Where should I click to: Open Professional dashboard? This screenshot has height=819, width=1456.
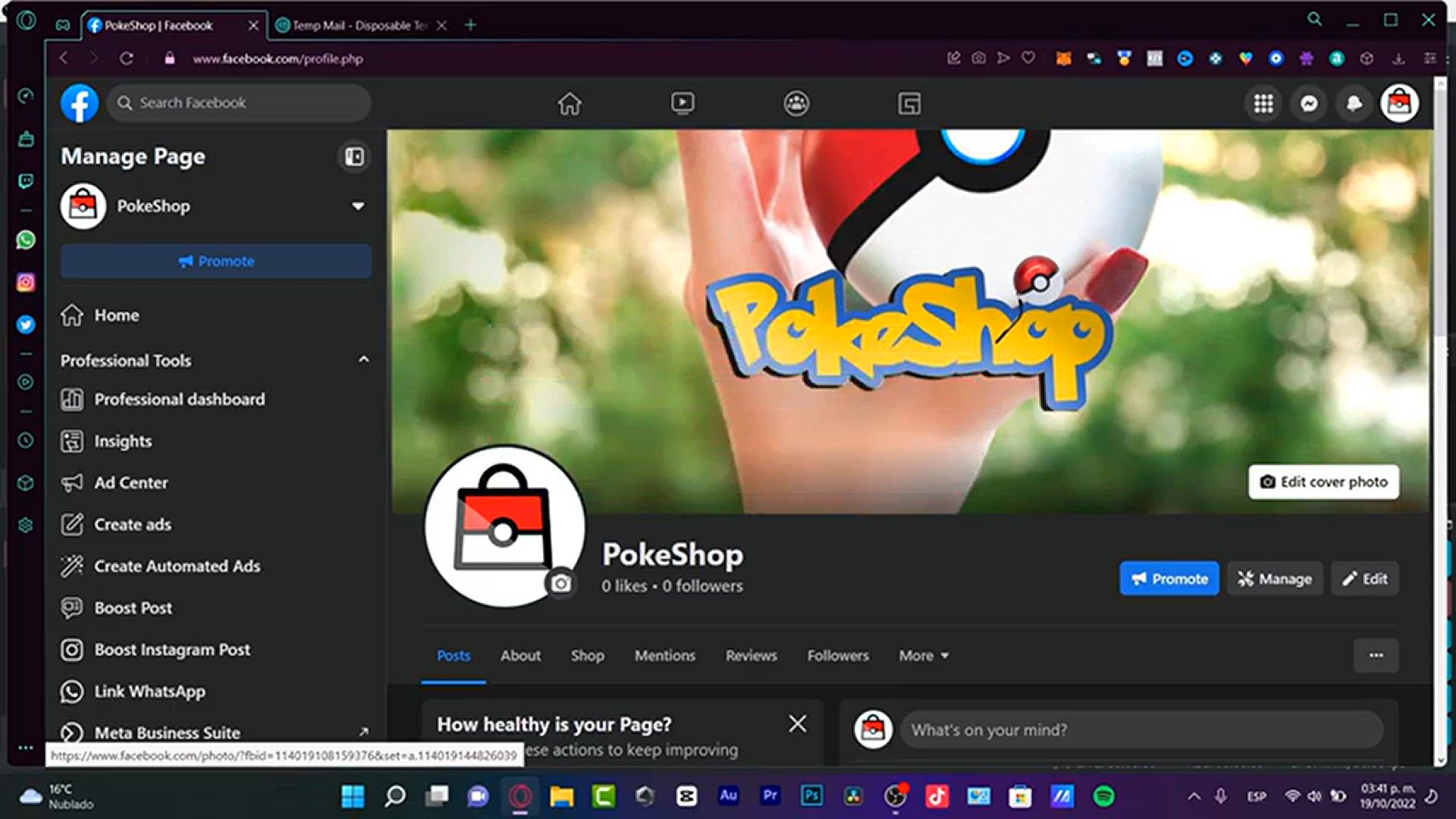pos(216,400)
